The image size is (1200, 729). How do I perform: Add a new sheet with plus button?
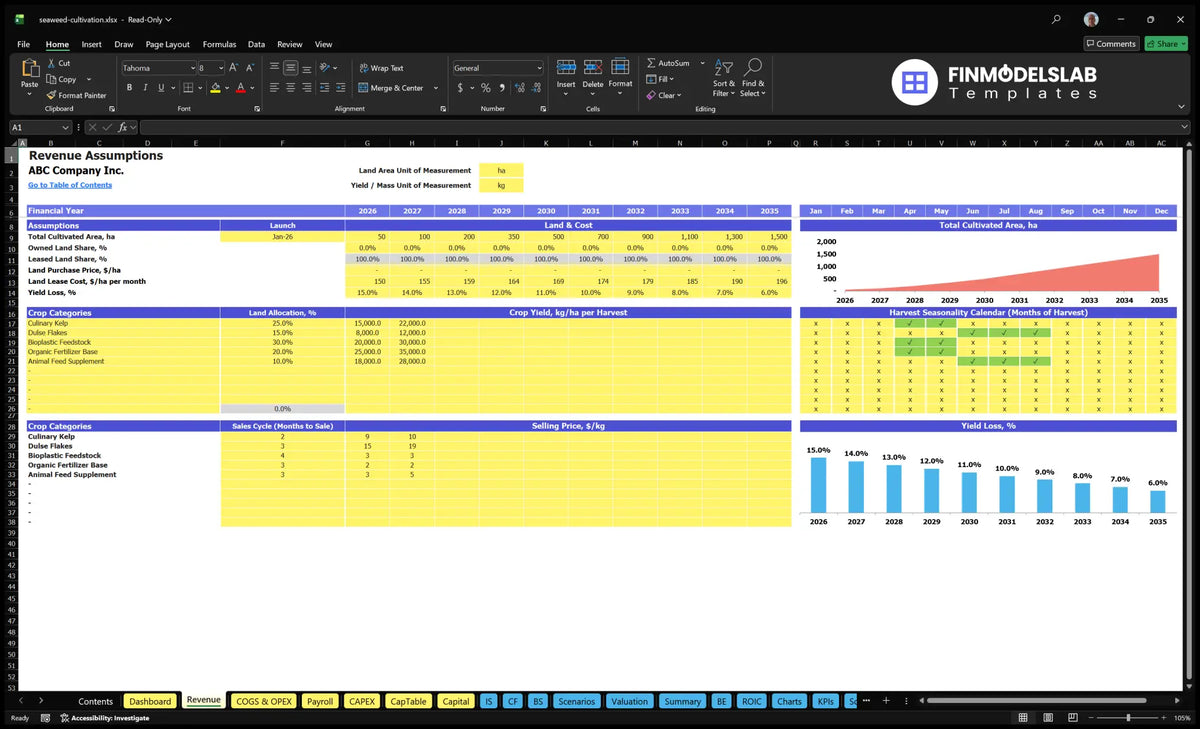point(885,701)
